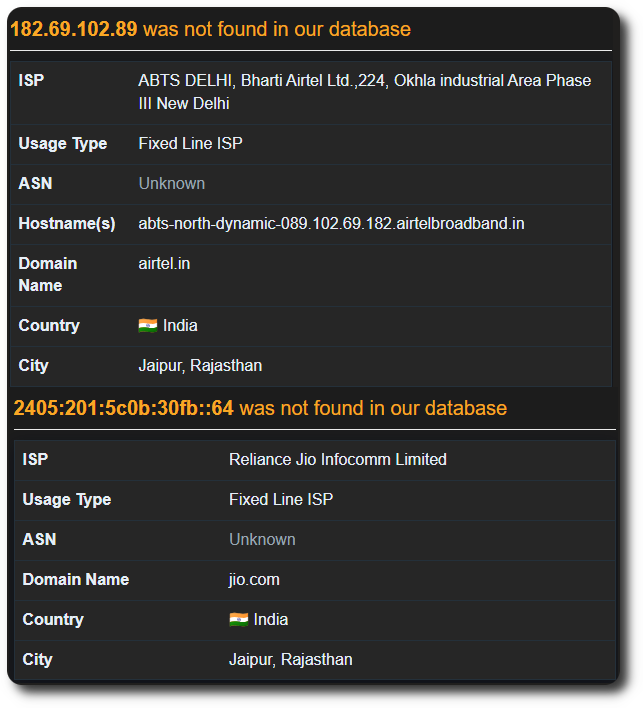Click the India country text in first table
The width and height of the screenshot is (643, 708).
180,326
